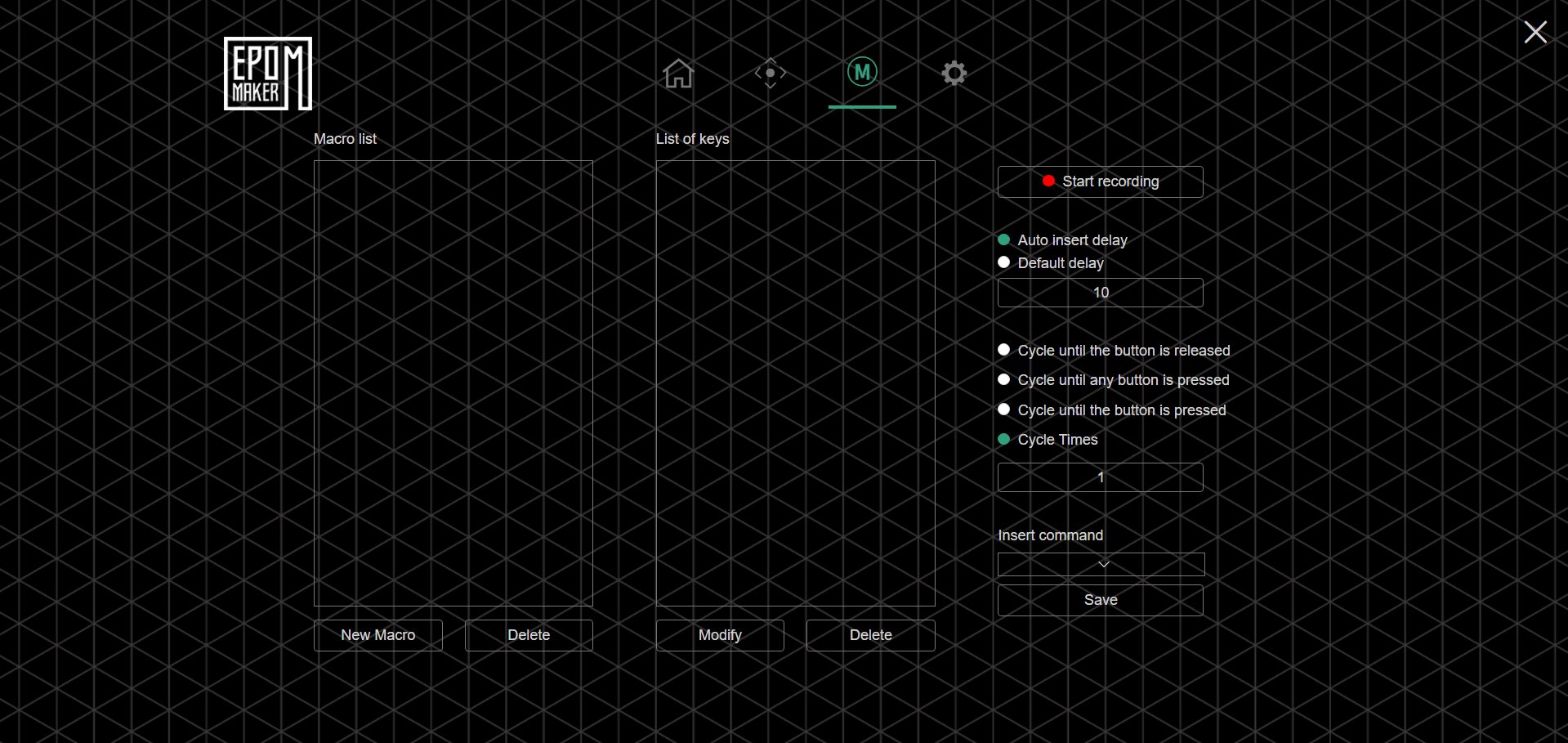Select the Cycle Times option
This screenshot has width=1568, height=743.
coord(1004,440)
